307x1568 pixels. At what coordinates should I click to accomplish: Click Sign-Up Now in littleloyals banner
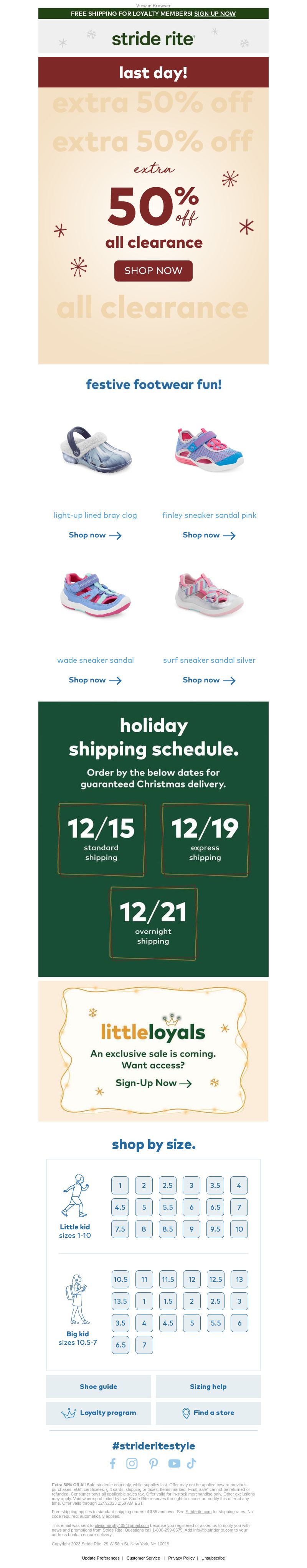(x=153, y=1082)
